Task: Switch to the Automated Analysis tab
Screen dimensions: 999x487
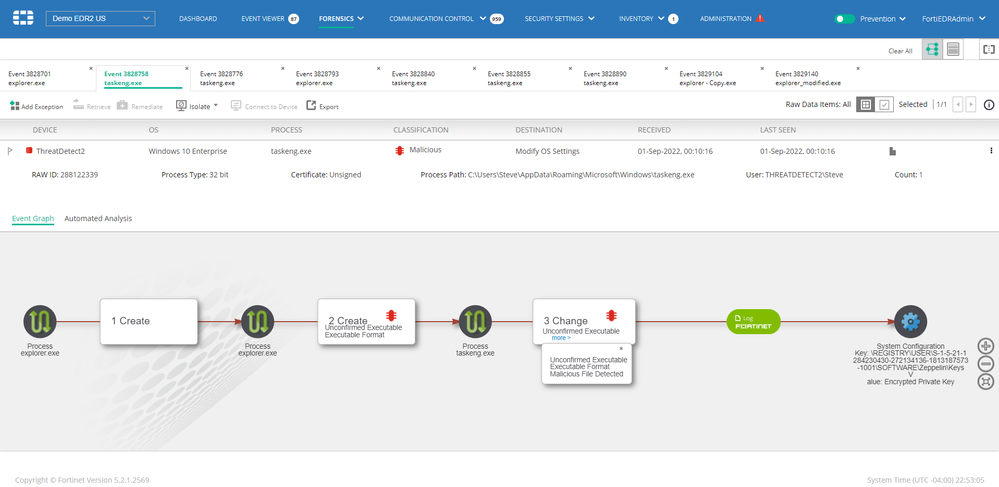Action: pyautogui.click(x=98, y=218)
